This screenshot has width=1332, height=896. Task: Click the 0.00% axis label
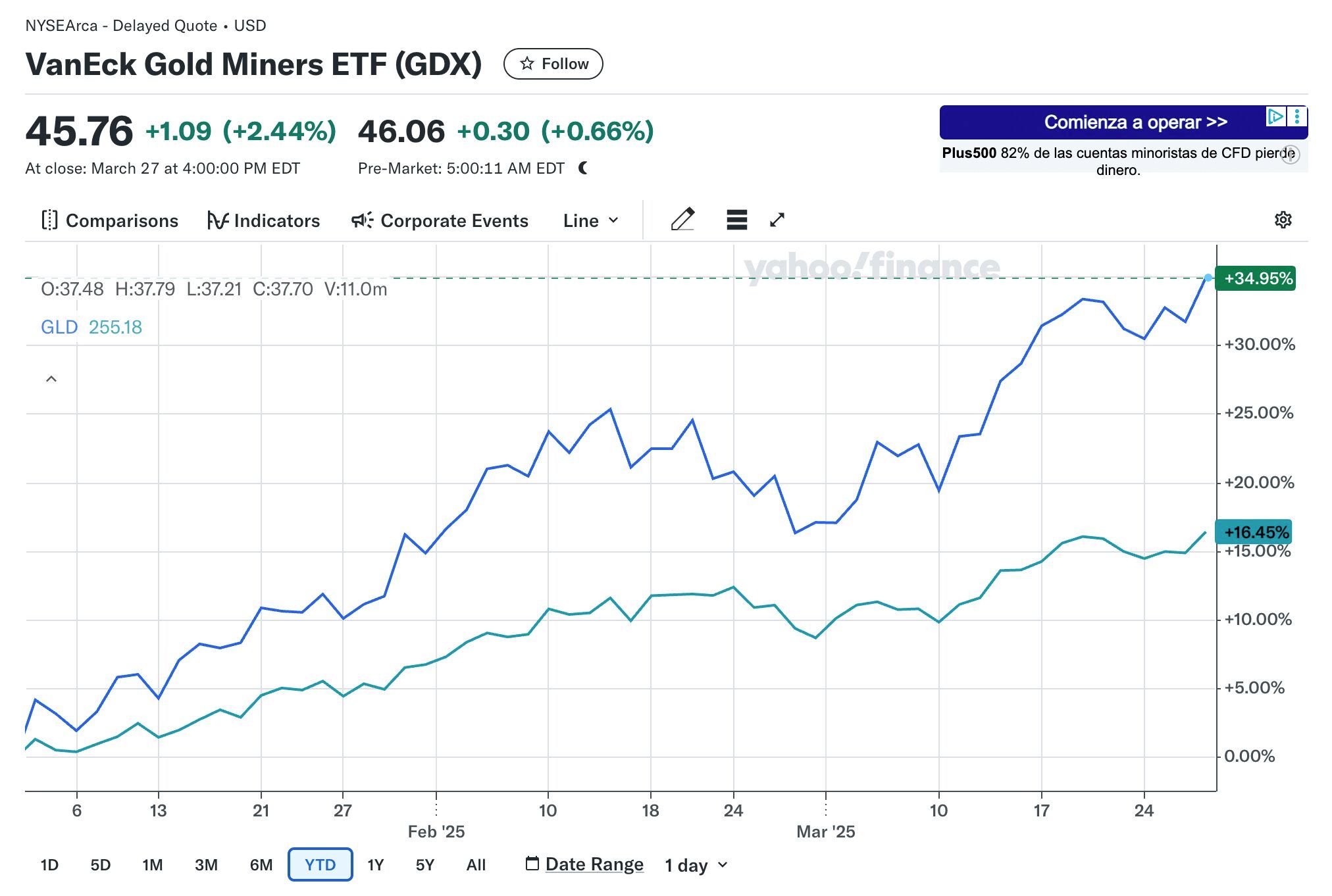click(x=1249, y=756)
